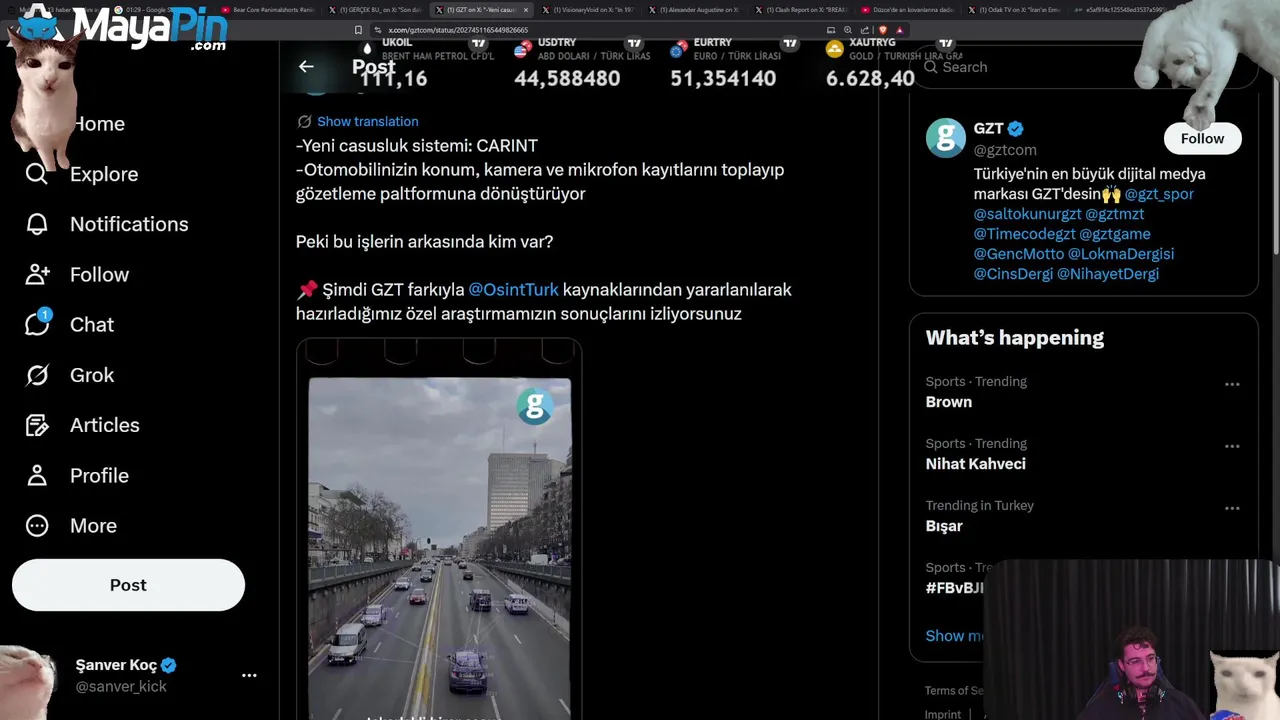The height and width of the screenshot is (720, 1280).
Task: Open the @CinsDergi mention
Action: tap(1013, 274)
